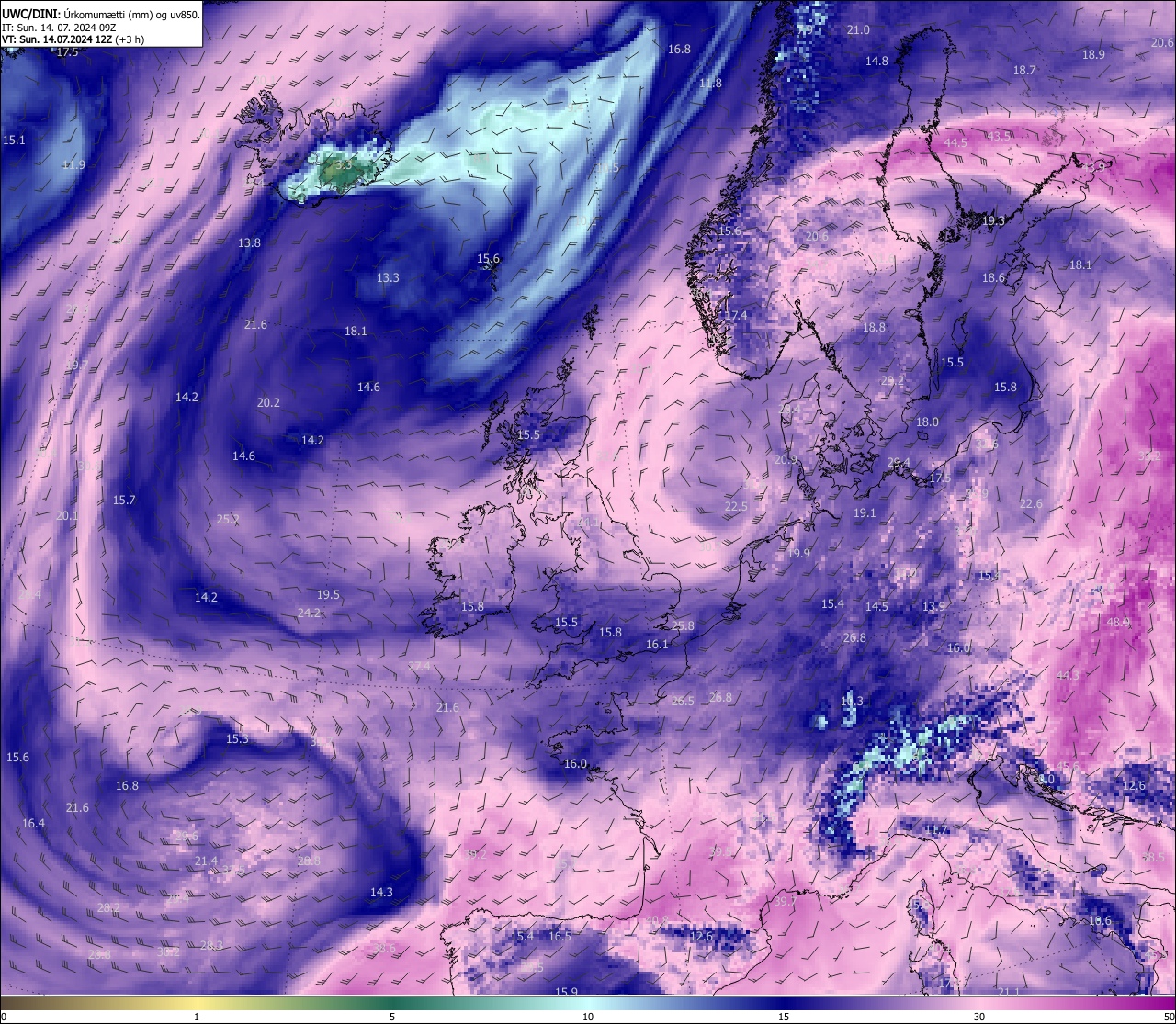Click the 14.3 value in the Bay of Biscay
The width and height of the screenshot is (1176, 1024).
381,893
